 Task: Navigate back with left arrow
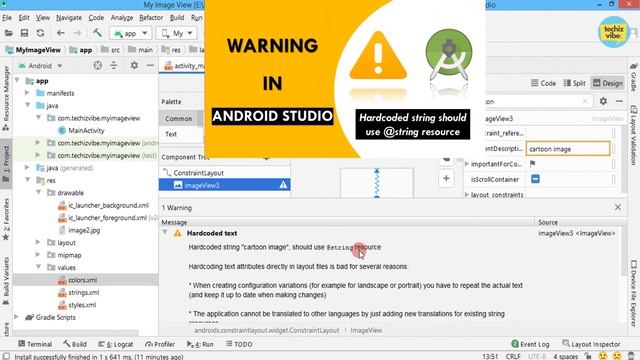[x=61, y=33]
